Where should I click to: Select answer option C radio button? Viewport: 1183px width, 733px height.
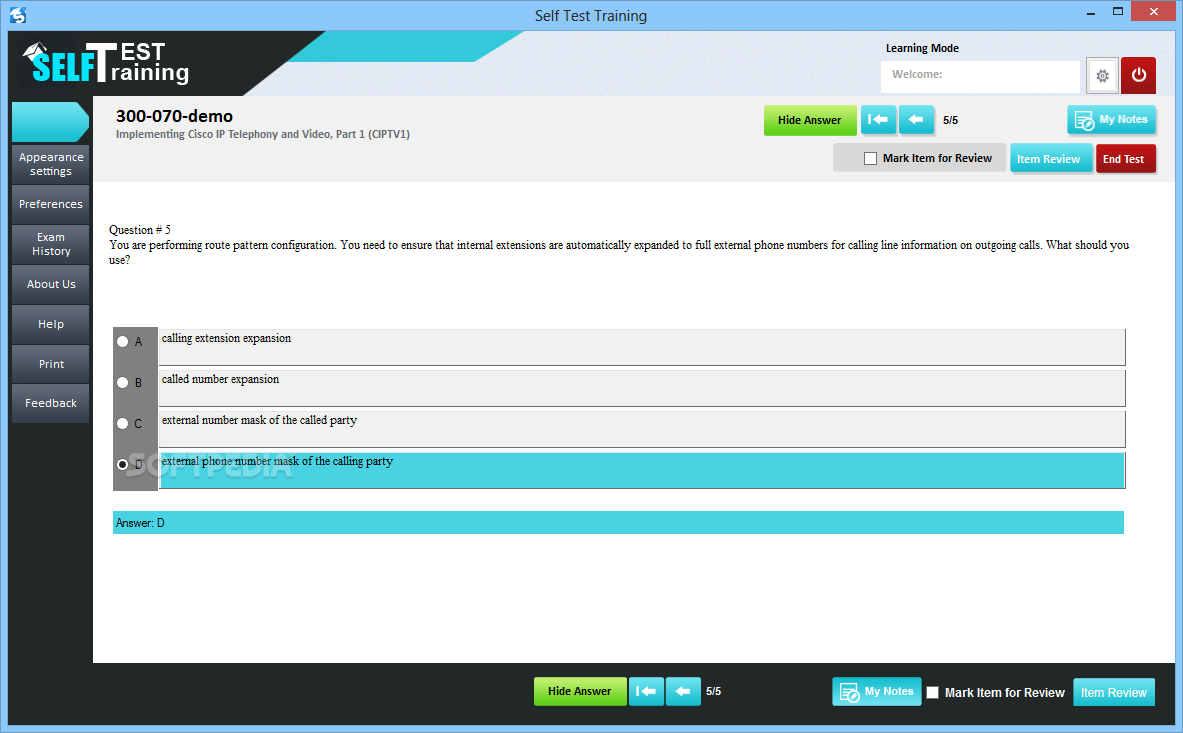[x=122, y=423]
